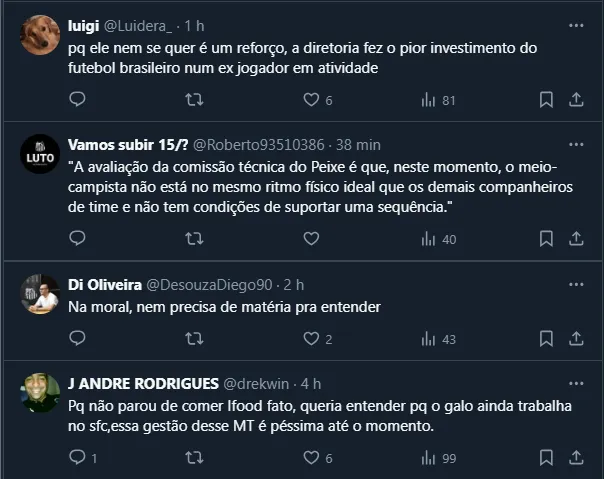Retweet the Vamos subir 15/? post
604x479 pixels.
pos(195,239)
